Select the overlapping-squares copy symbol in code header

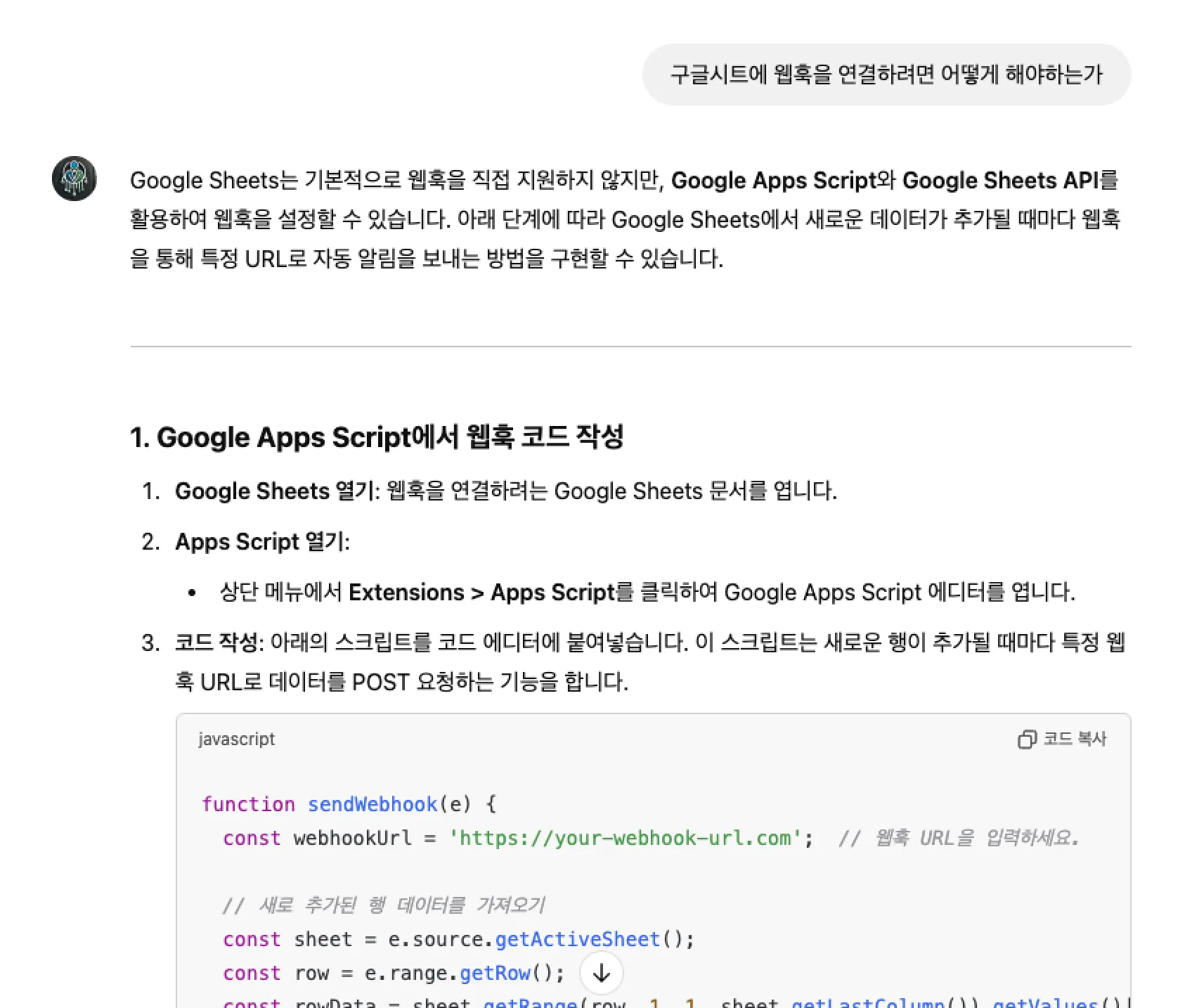(x=1028, y=739)
